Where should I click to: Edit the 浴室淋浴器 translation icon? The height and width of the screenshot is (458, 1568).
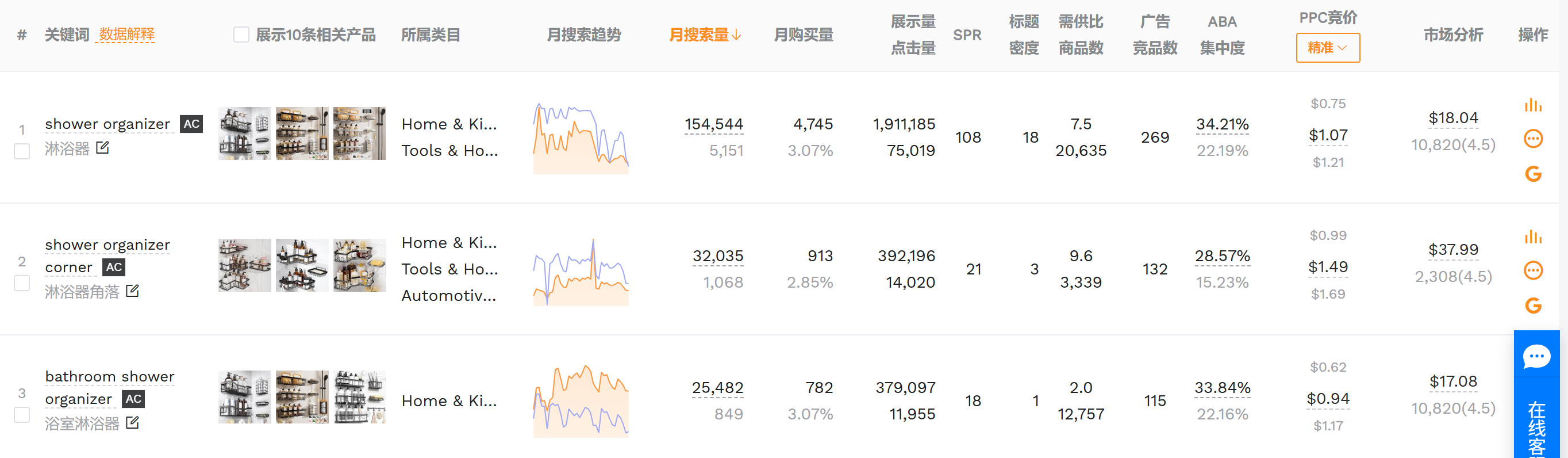tap(132, 423)
